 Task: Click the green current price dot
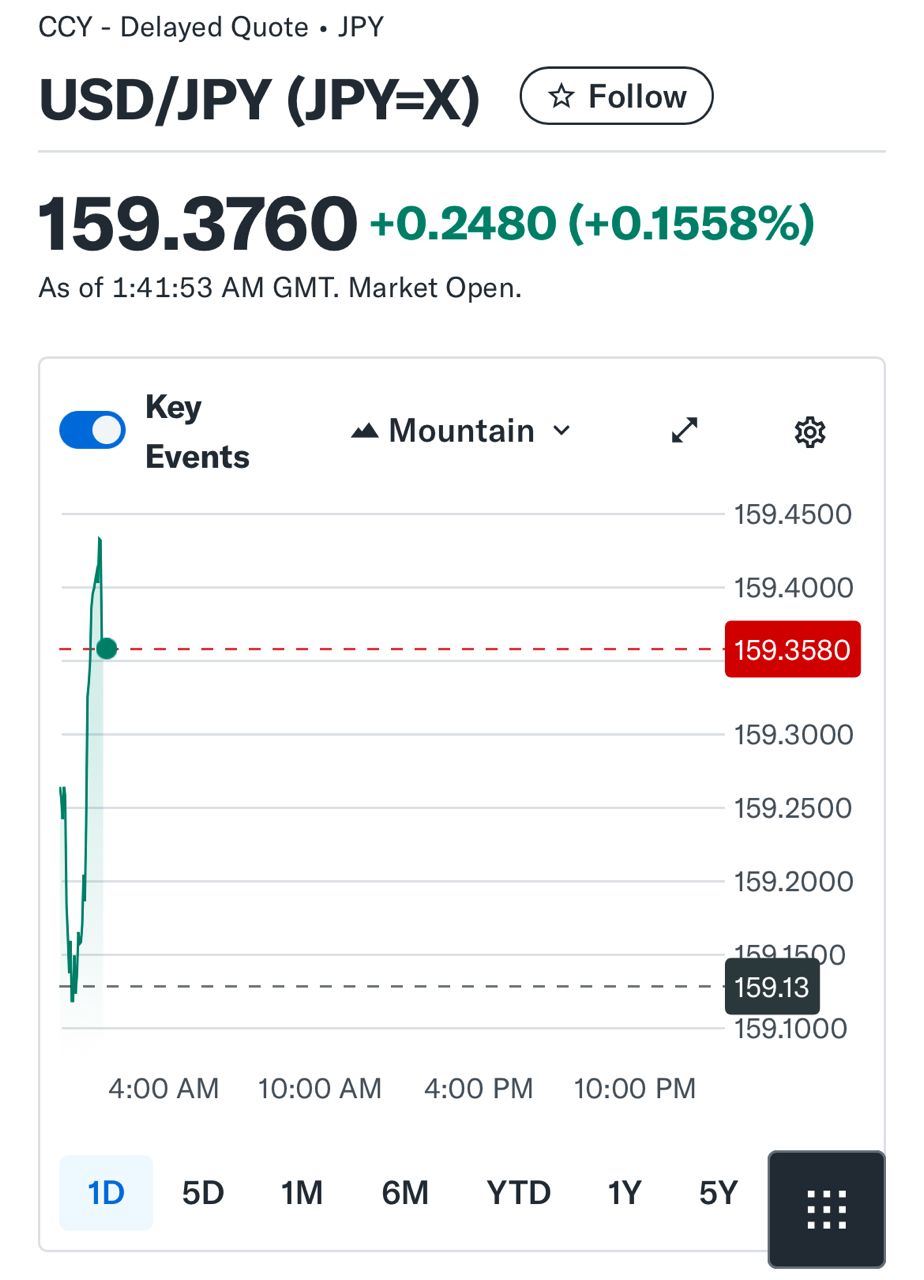[106, 649]
